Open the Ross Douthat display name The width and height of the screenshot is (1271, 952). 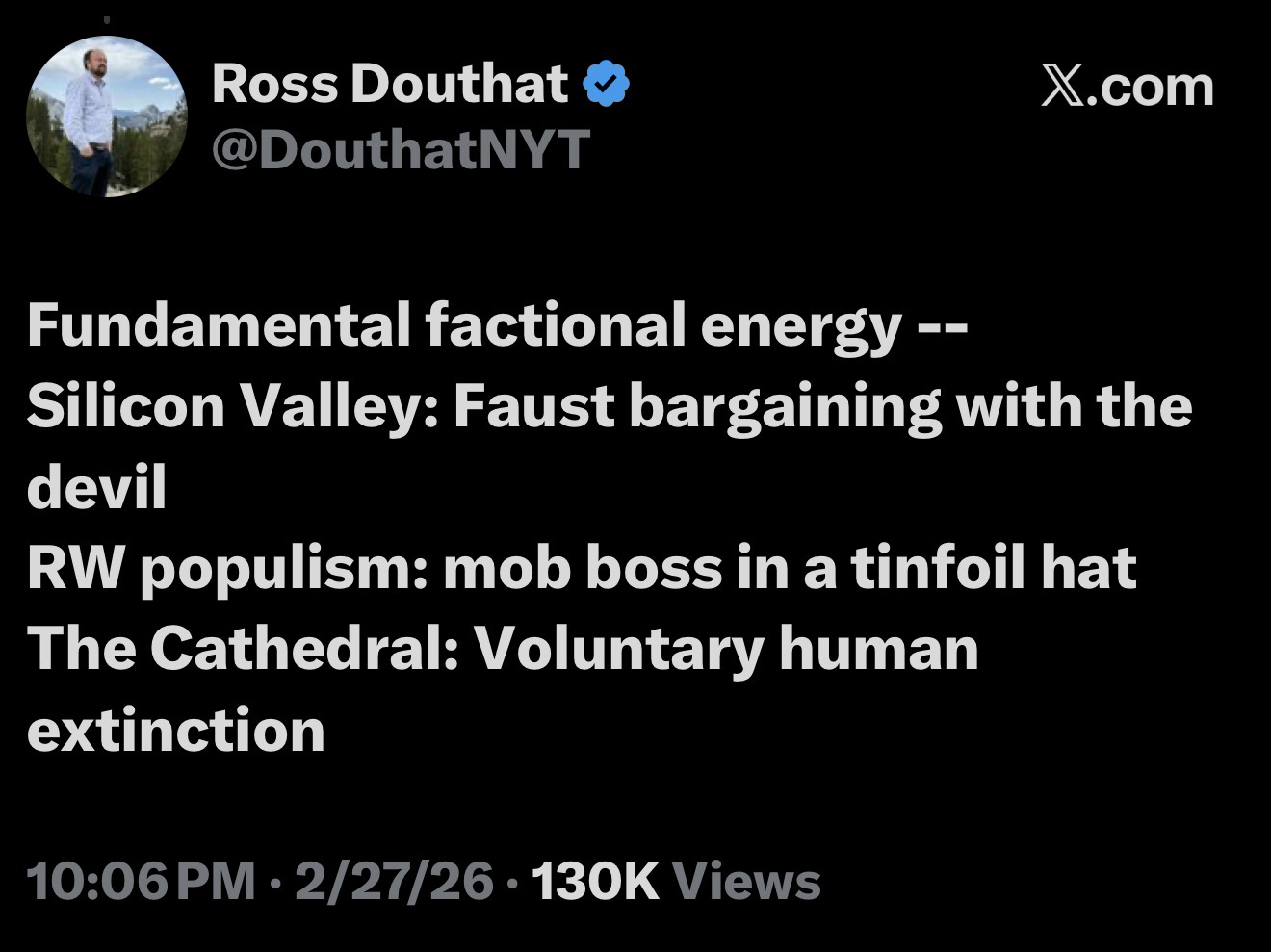[x=390, y=84]
